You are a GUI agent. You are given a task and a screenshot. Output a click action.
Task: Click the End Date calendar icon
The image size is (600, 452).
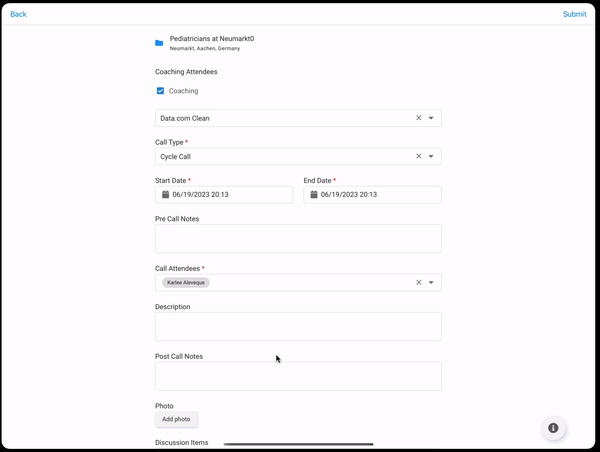click(314, 195)
